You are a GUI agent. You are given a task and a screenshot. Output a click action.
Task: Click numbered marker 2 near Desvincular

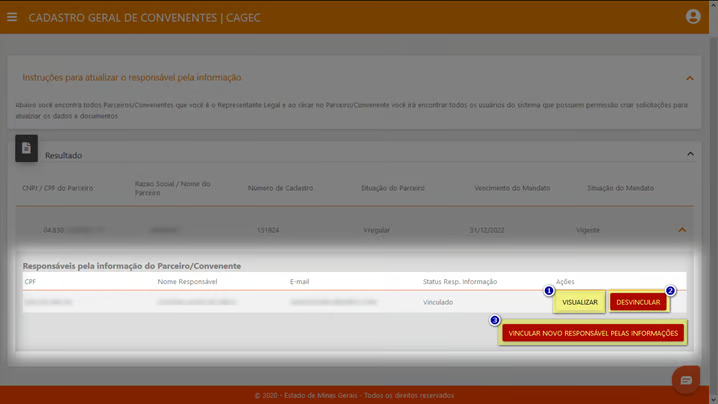pyautogui.click(x=670, y=291)
